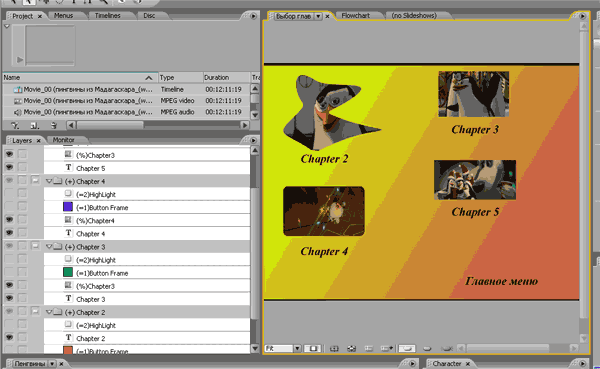Click the text layer icon of Chapter 4
This screenshot has height=369, width=600.
[68, 233]
